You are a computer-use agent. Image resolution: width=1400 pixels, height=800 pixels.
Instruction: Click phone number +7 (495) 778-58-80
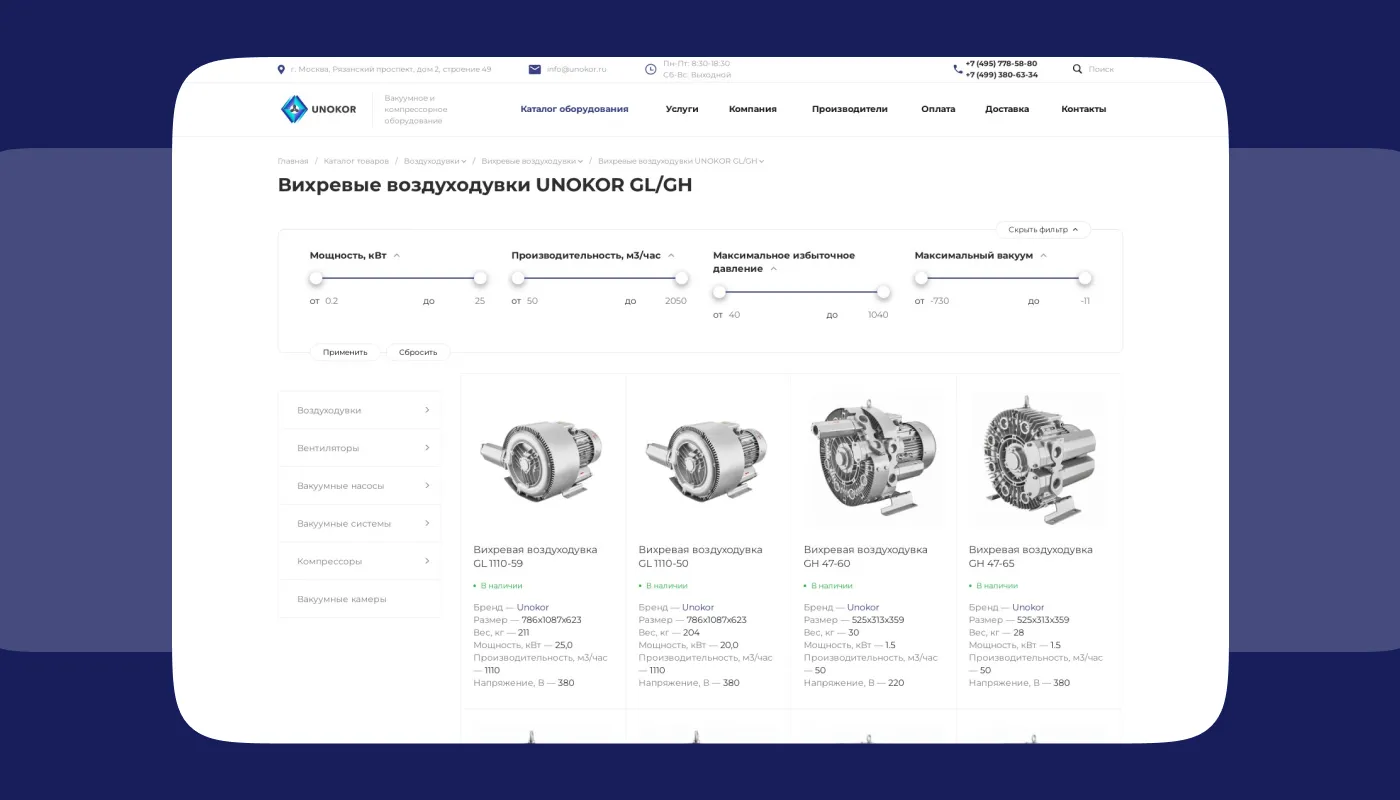(x=1001, y=63)
